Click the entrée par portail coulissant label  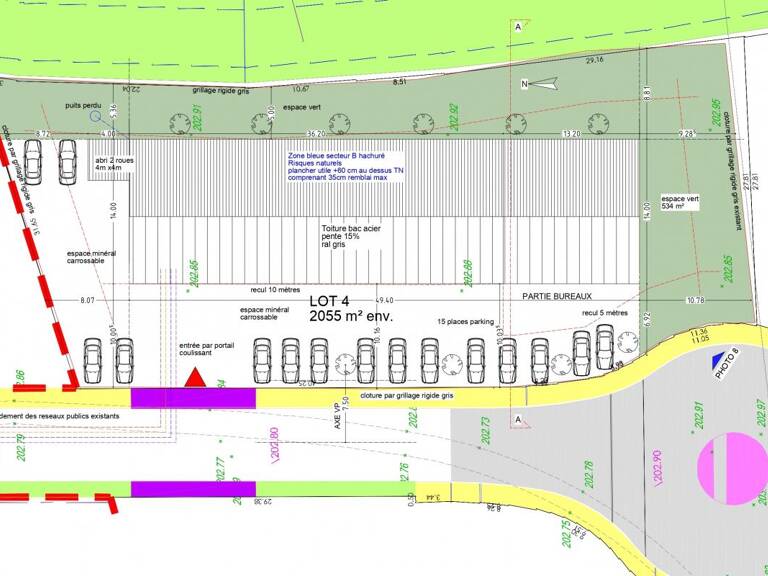coord(207,349)
